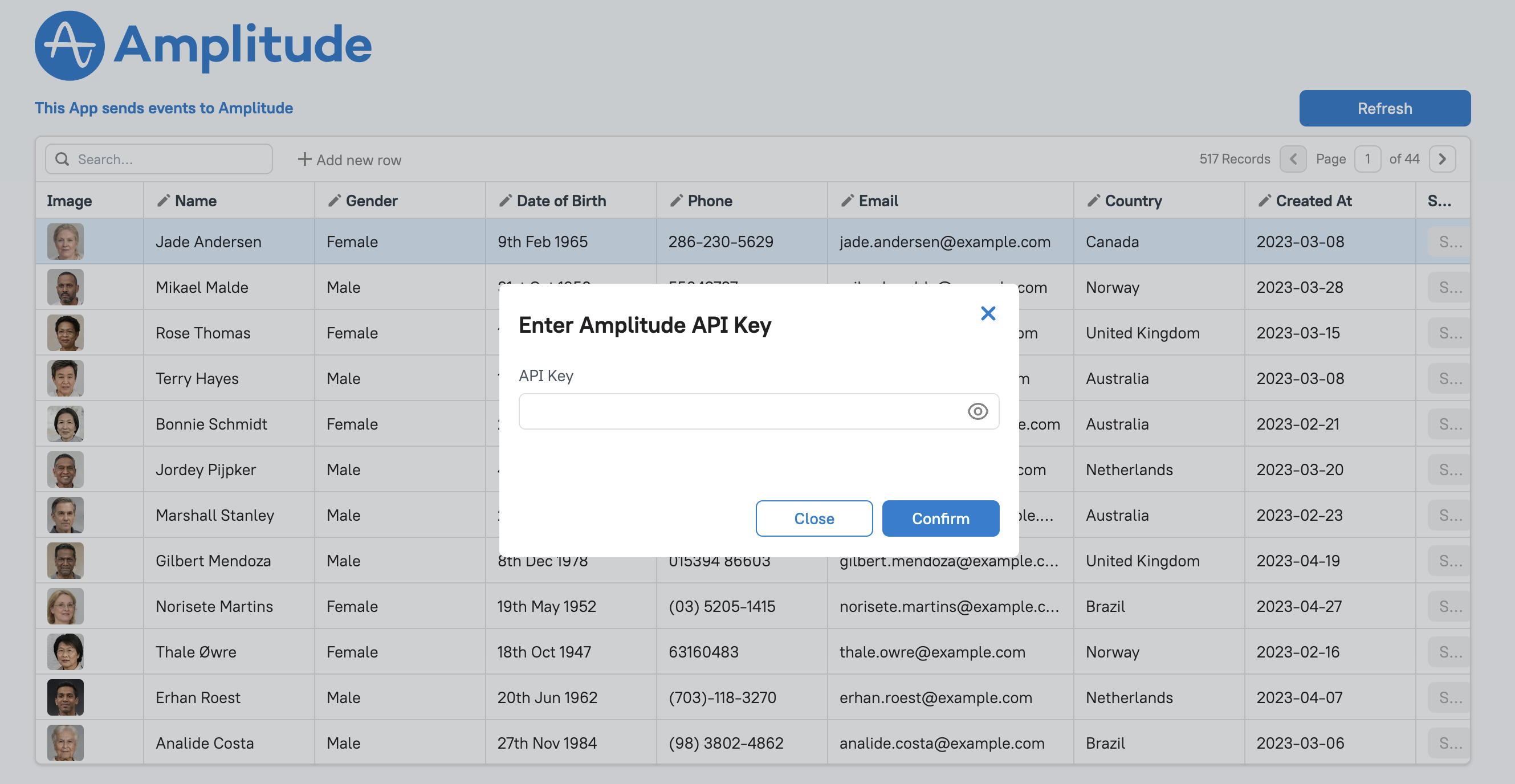Click pencil icon in Country column header
Screen dimensions: 1515x784
1093,201
